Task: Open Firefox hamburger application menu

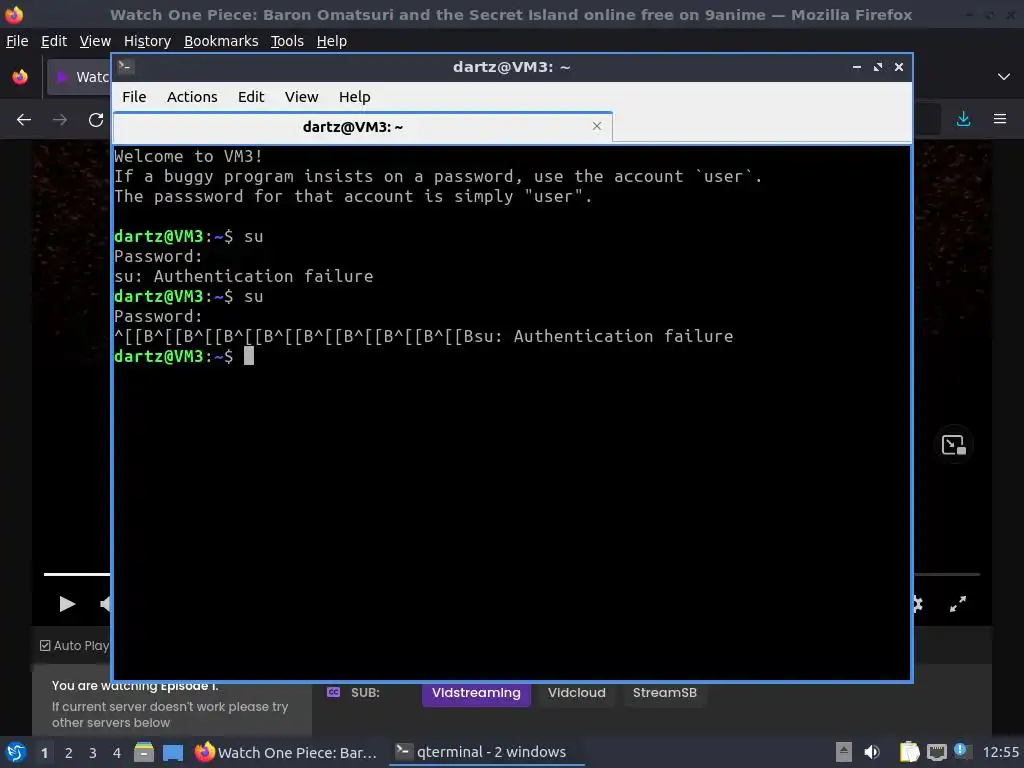Action: (1000, 119)
